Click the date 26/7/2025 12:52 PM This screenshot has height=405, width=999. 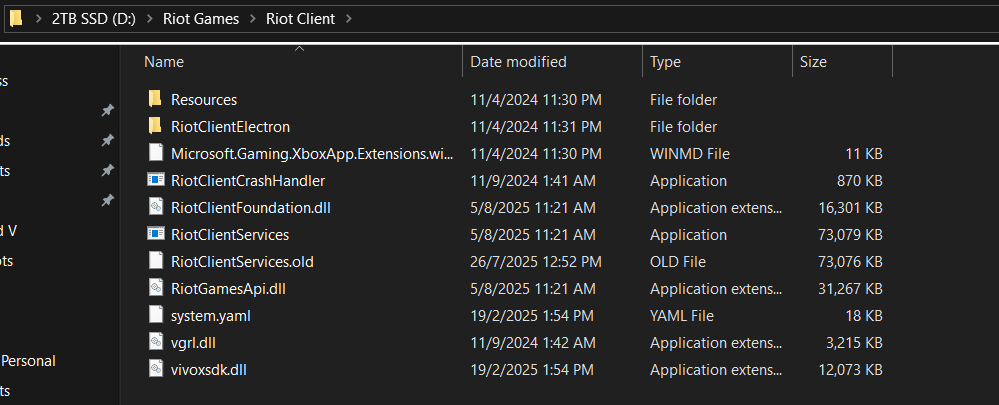click(536, 262)
